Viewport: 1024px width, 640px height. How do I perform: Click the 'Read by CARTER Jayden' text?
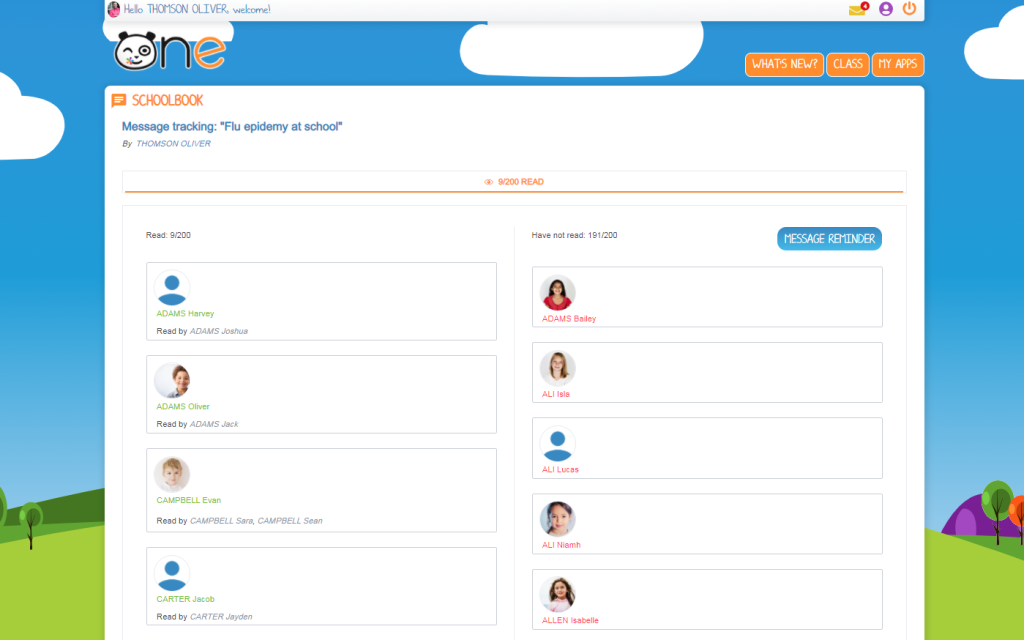(204, 617)
